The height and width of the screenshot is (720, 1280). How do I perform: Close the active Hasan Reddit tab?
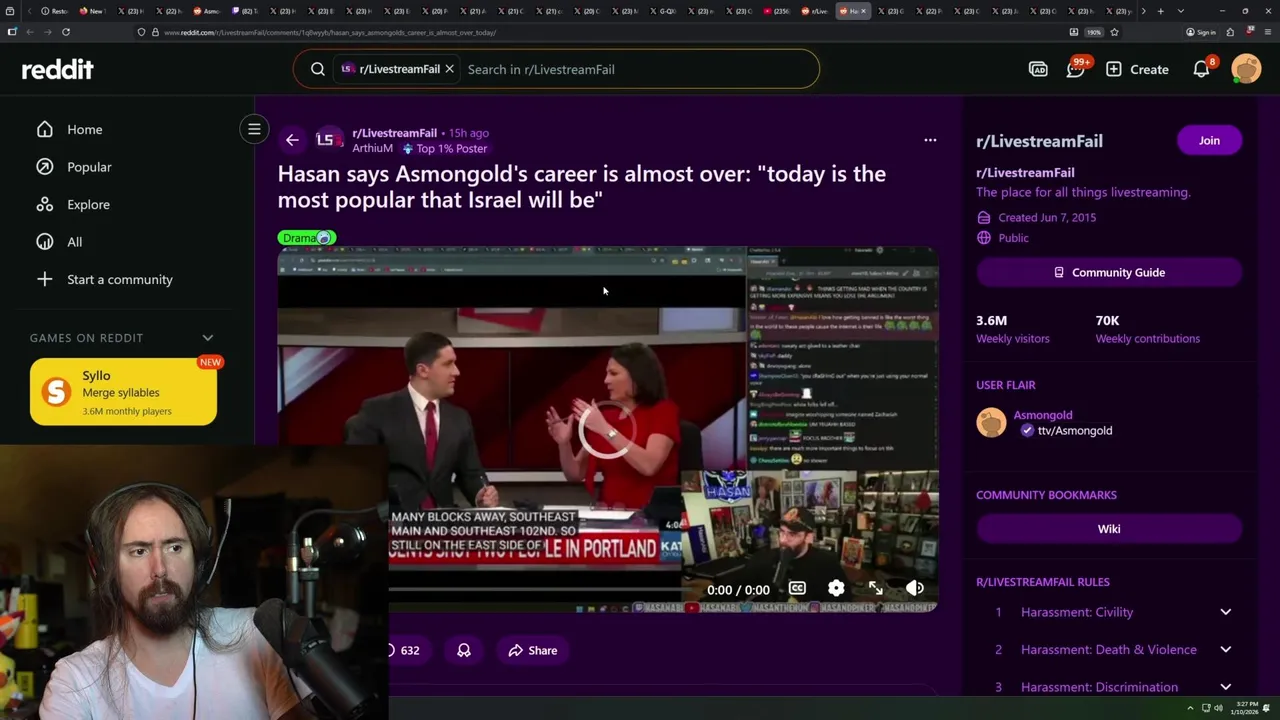865,11
